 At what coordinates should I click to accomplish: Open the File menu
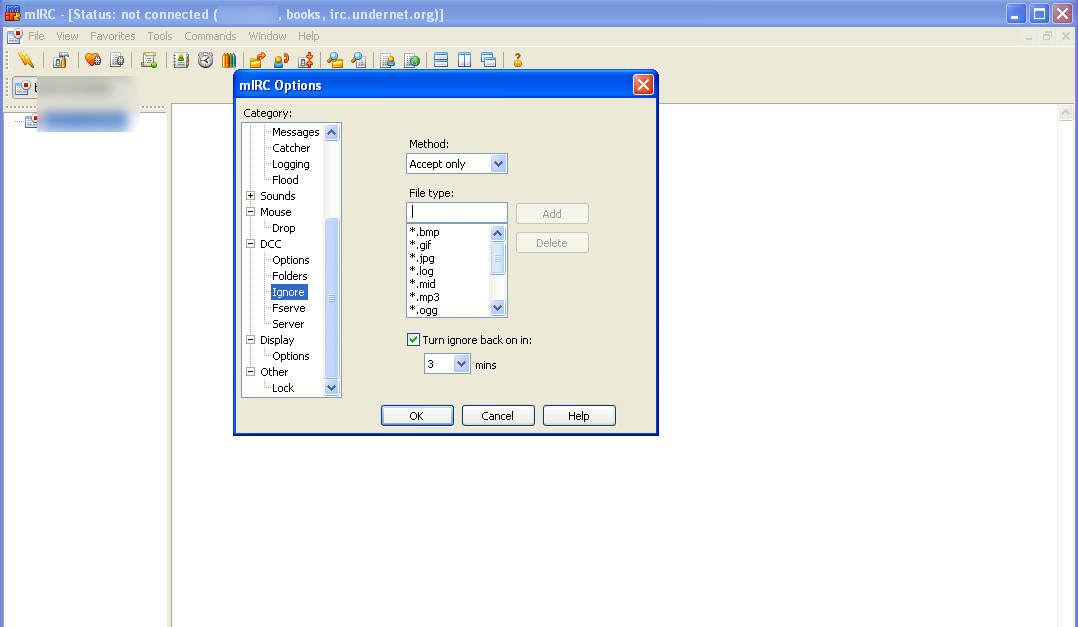[x=36, y=36]
